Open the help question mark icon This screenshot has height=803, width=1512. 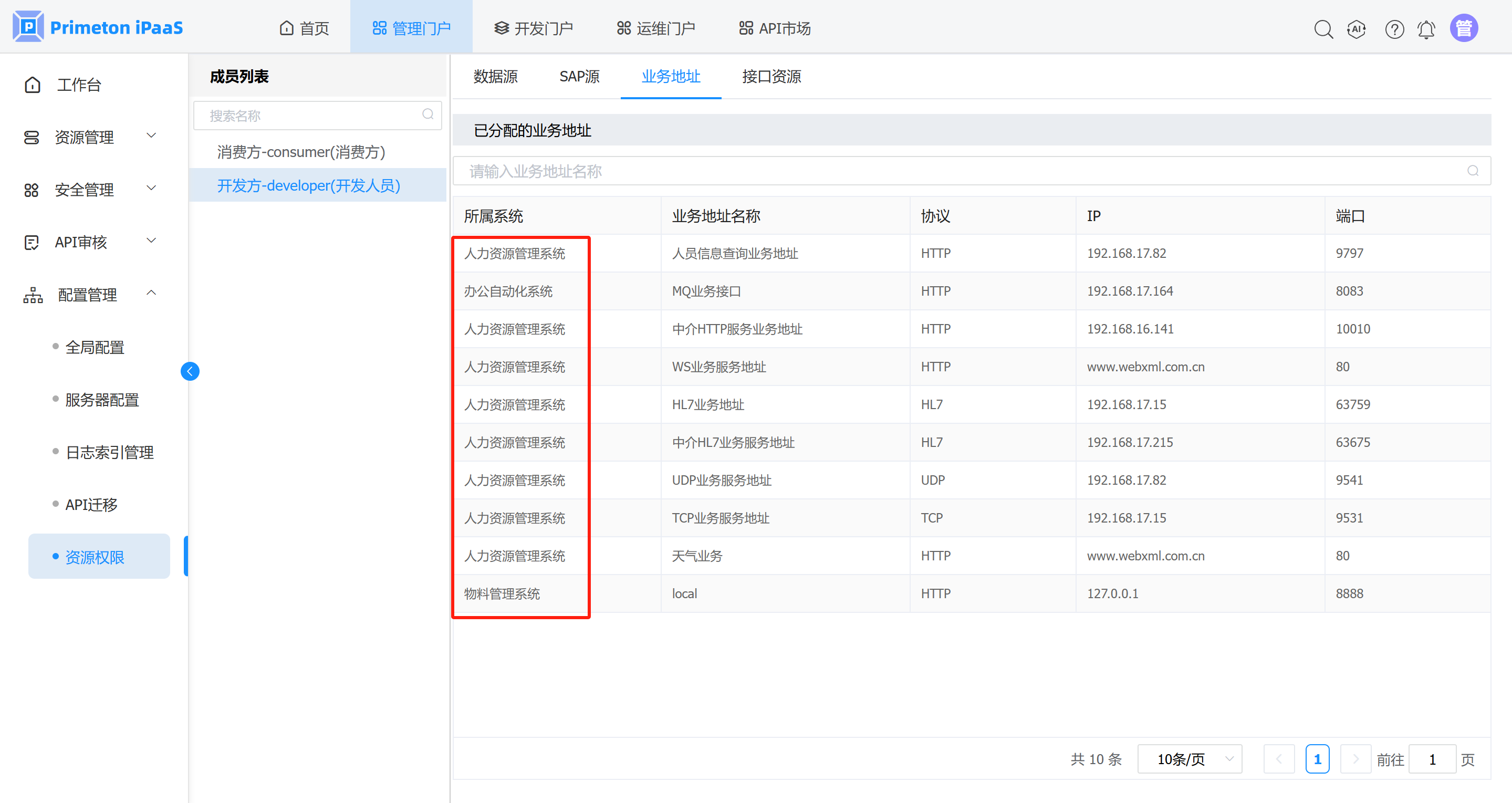click(1394, 29)
